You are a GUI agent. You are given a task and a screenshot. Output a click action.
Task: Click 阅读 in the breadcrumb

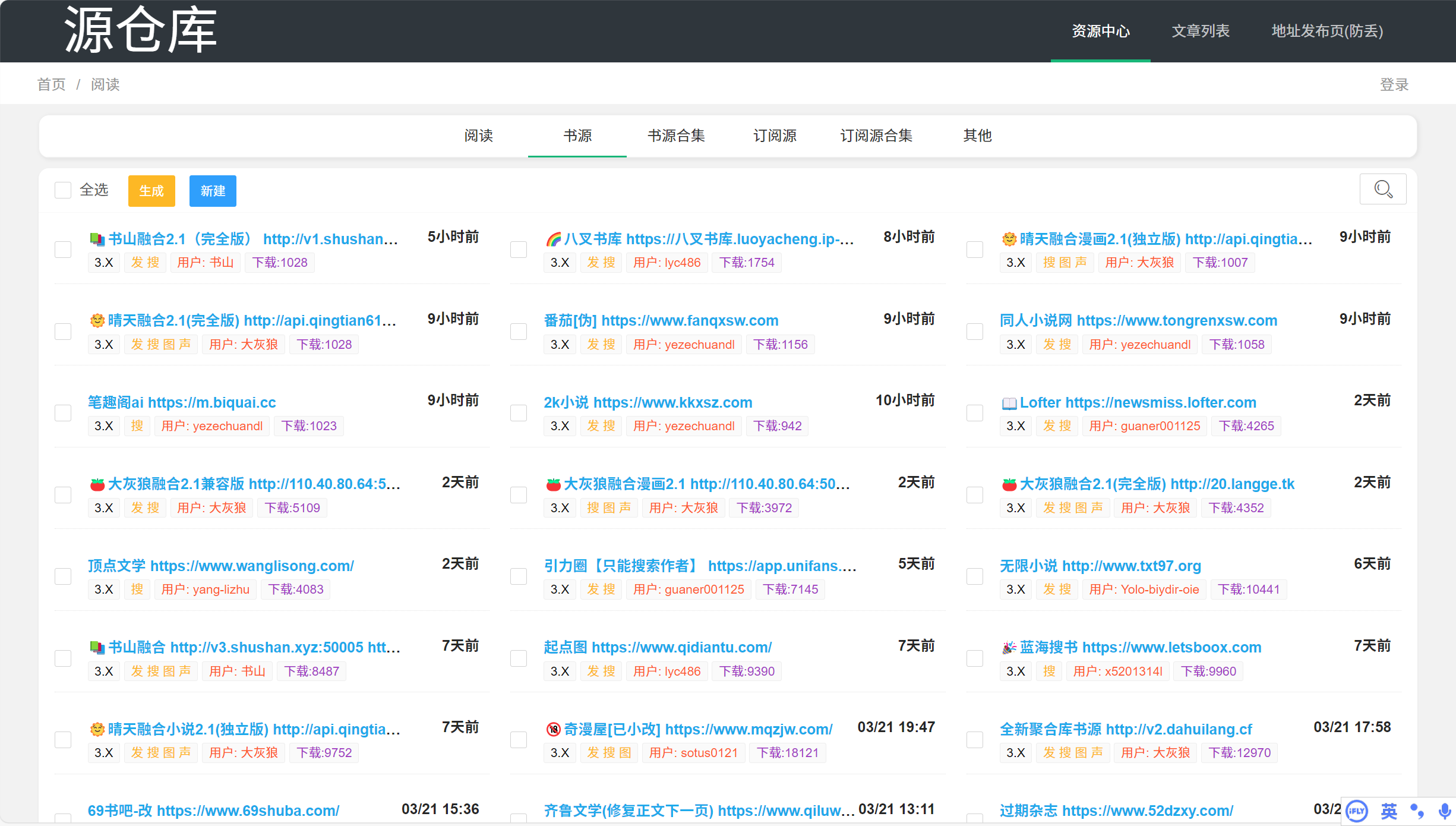point(105,84)
